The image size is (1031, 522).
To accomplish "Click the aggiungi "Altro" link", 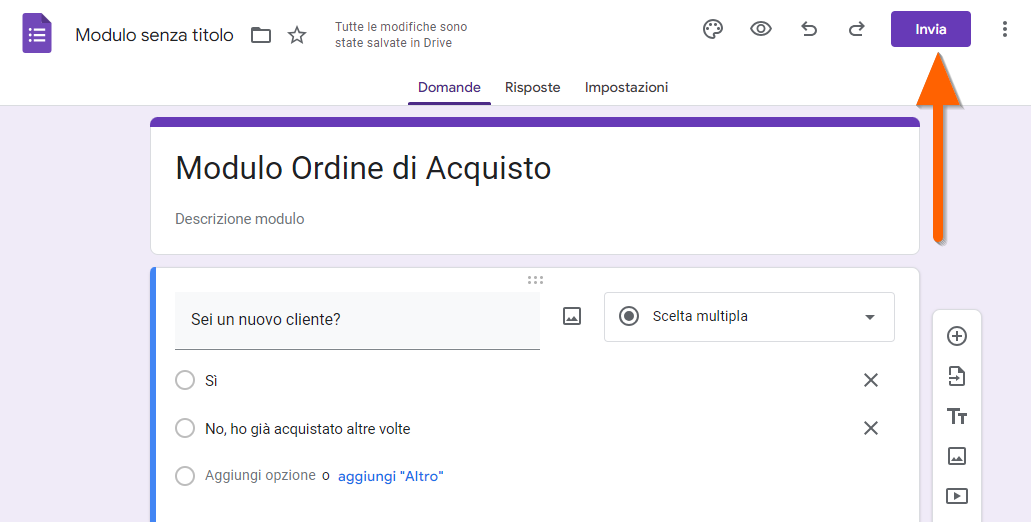I will 390,476.
